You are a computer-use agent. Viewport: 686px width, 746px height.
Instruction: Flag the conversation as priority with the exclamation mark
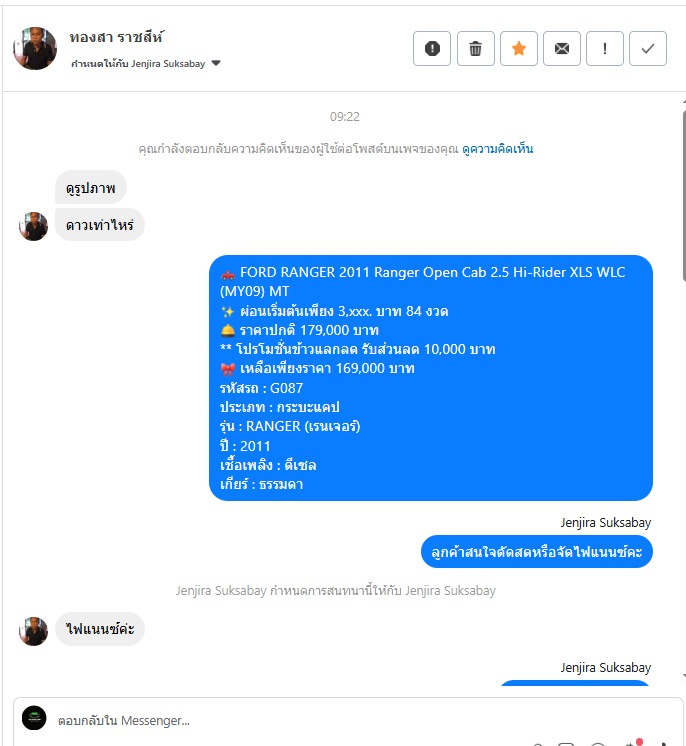point(605,48)
